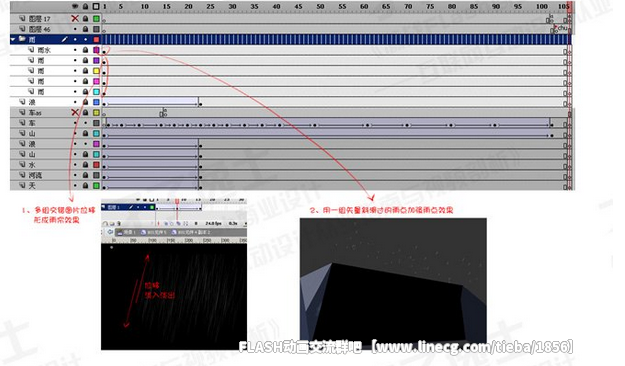
Task: Hide the 河流 layer
Action: pos(75,175)
